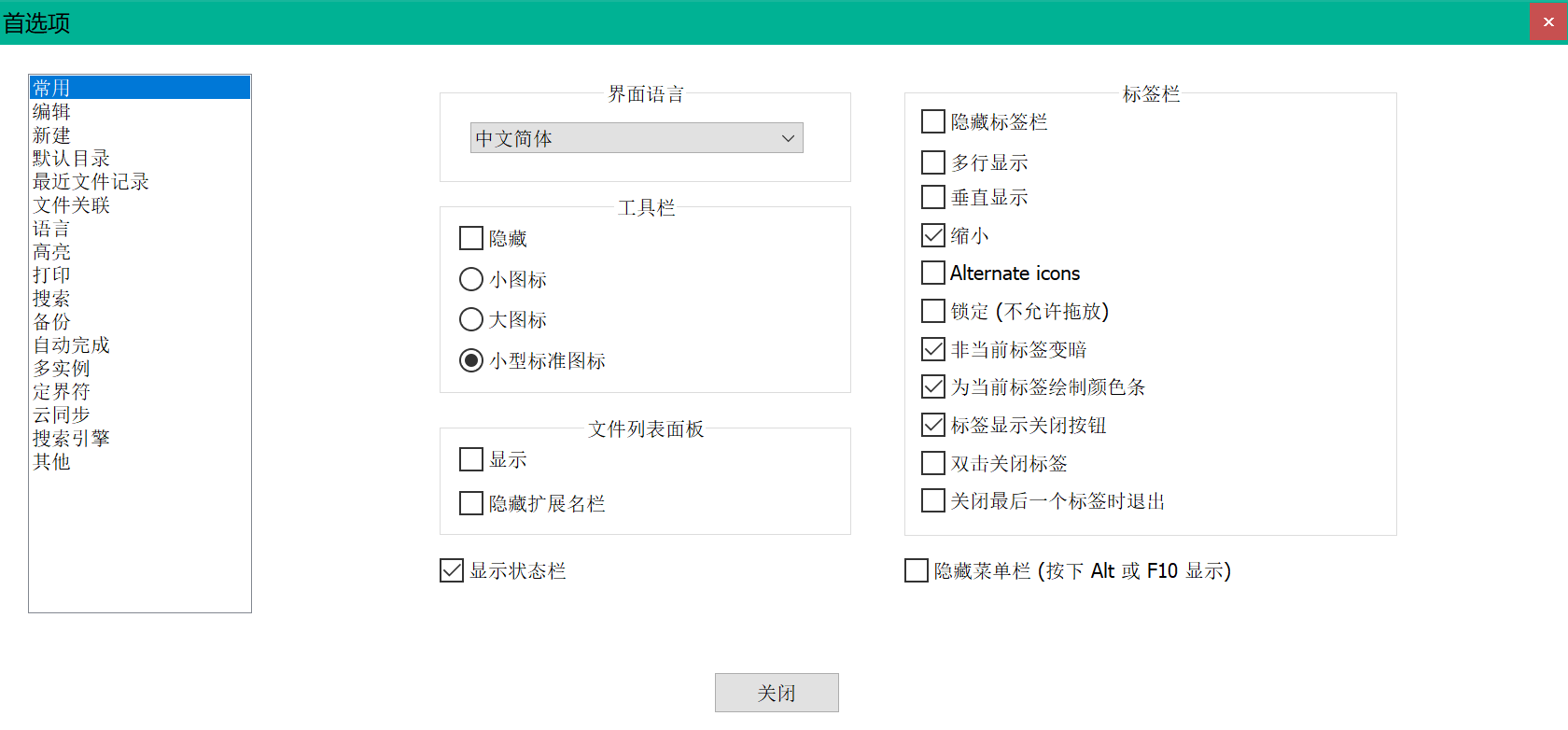
Task: Select 大图标 toolbar size
Action: 470,319
